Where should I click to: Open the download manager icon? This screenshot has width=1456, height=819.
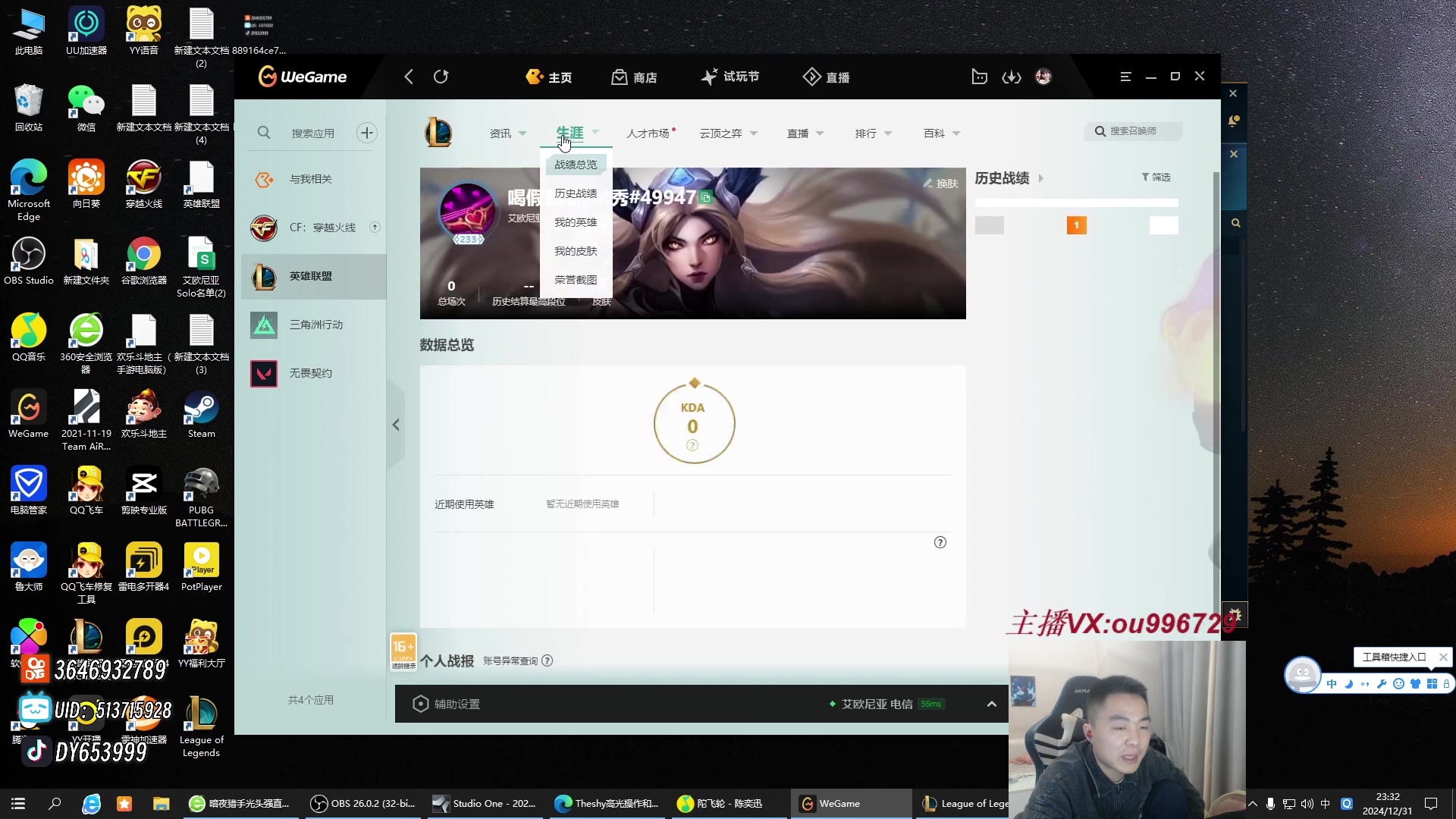(x=1012, y=77)
